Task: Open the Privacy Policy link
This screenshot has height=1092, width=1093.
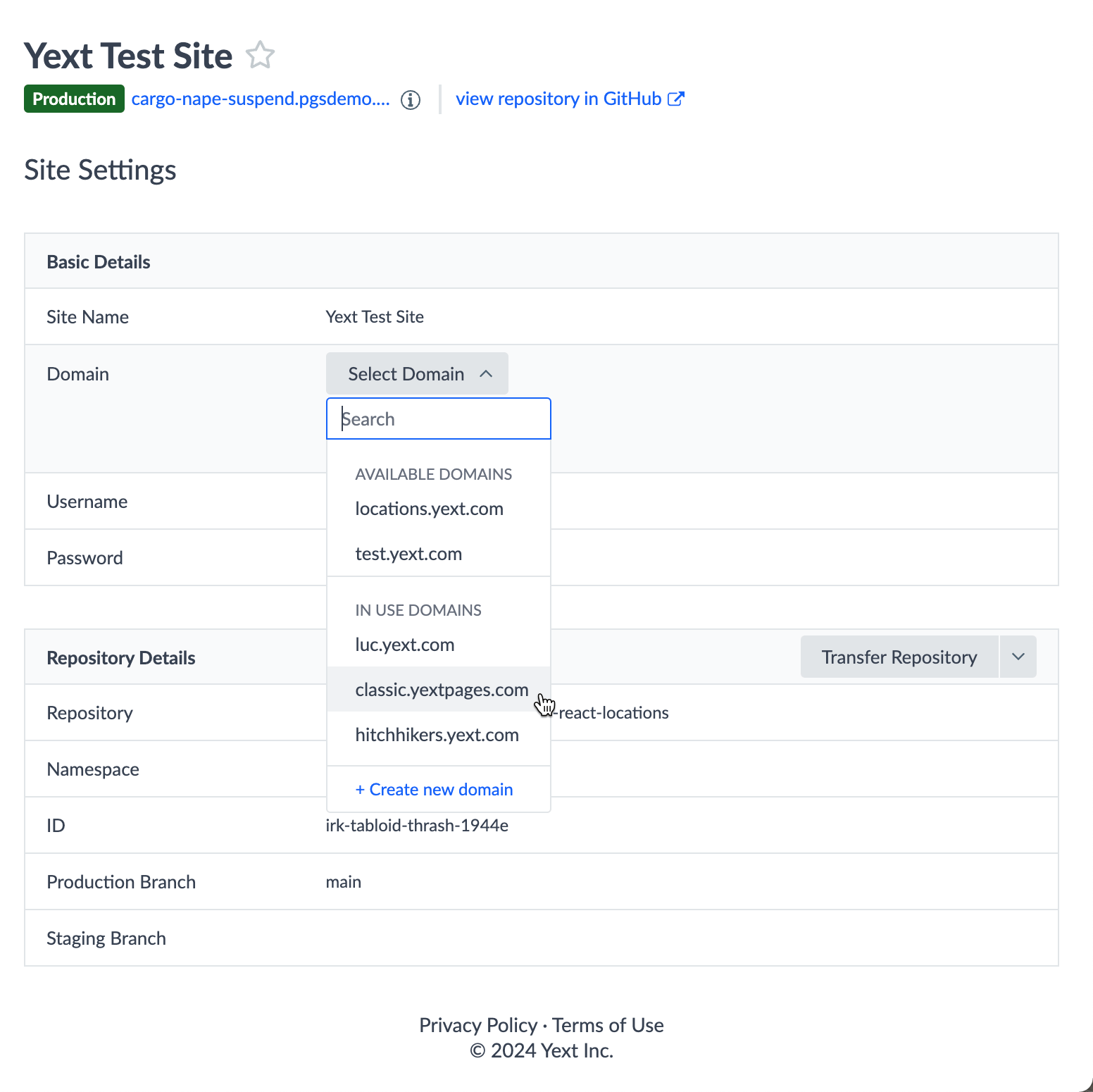Action: coord(478,1025)
